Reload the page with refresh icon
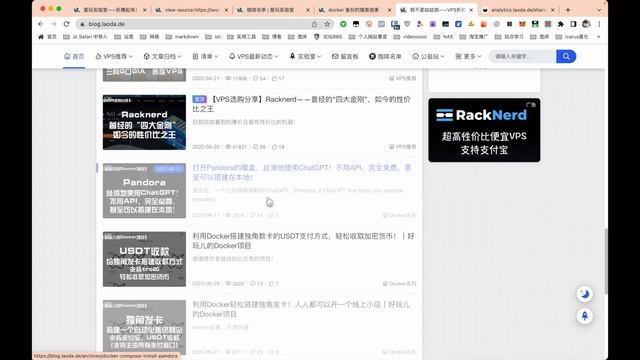This screenshot has height=360, width=640. [67, 24]
